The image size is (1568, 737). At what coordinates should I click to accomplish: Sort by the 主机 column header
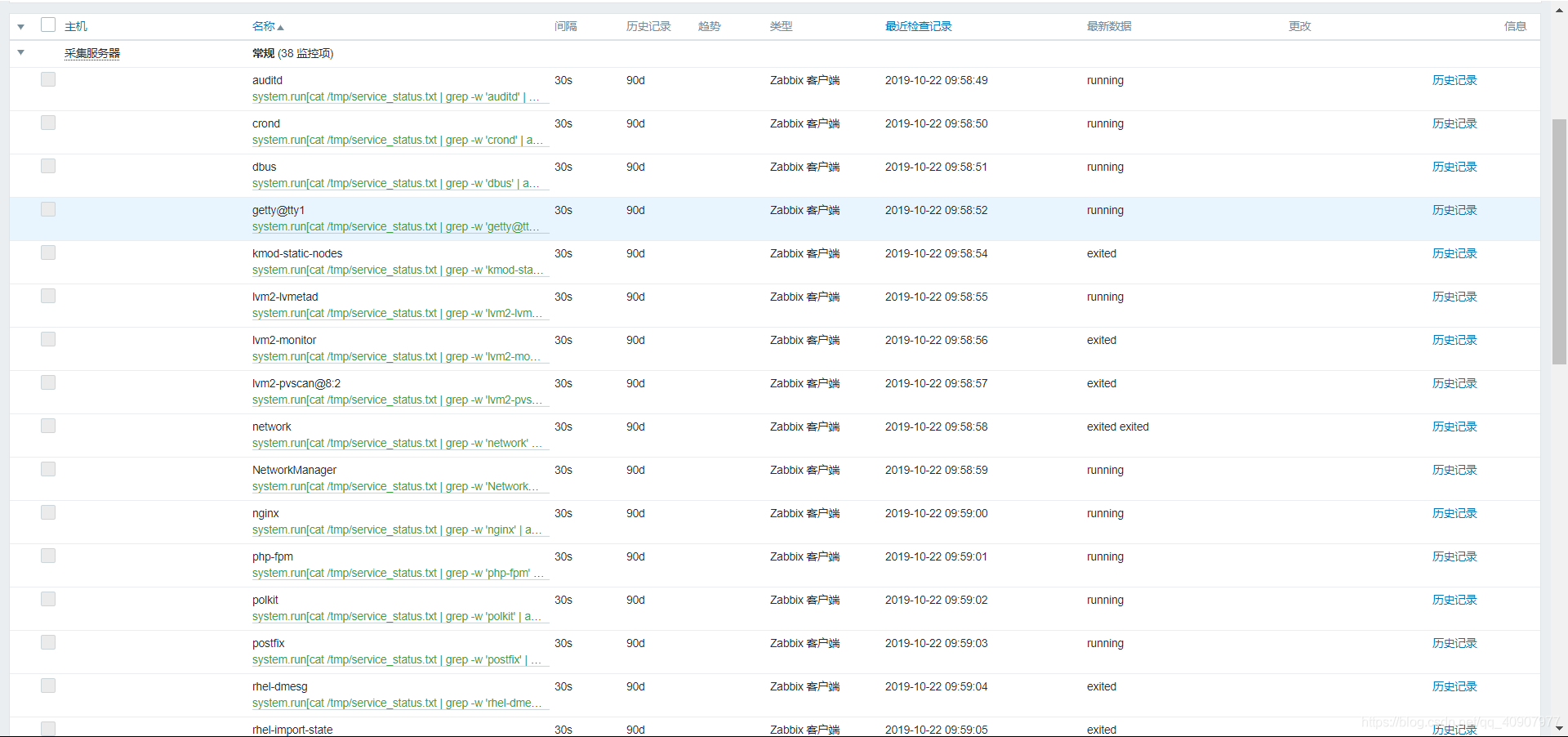pos(76,26)
